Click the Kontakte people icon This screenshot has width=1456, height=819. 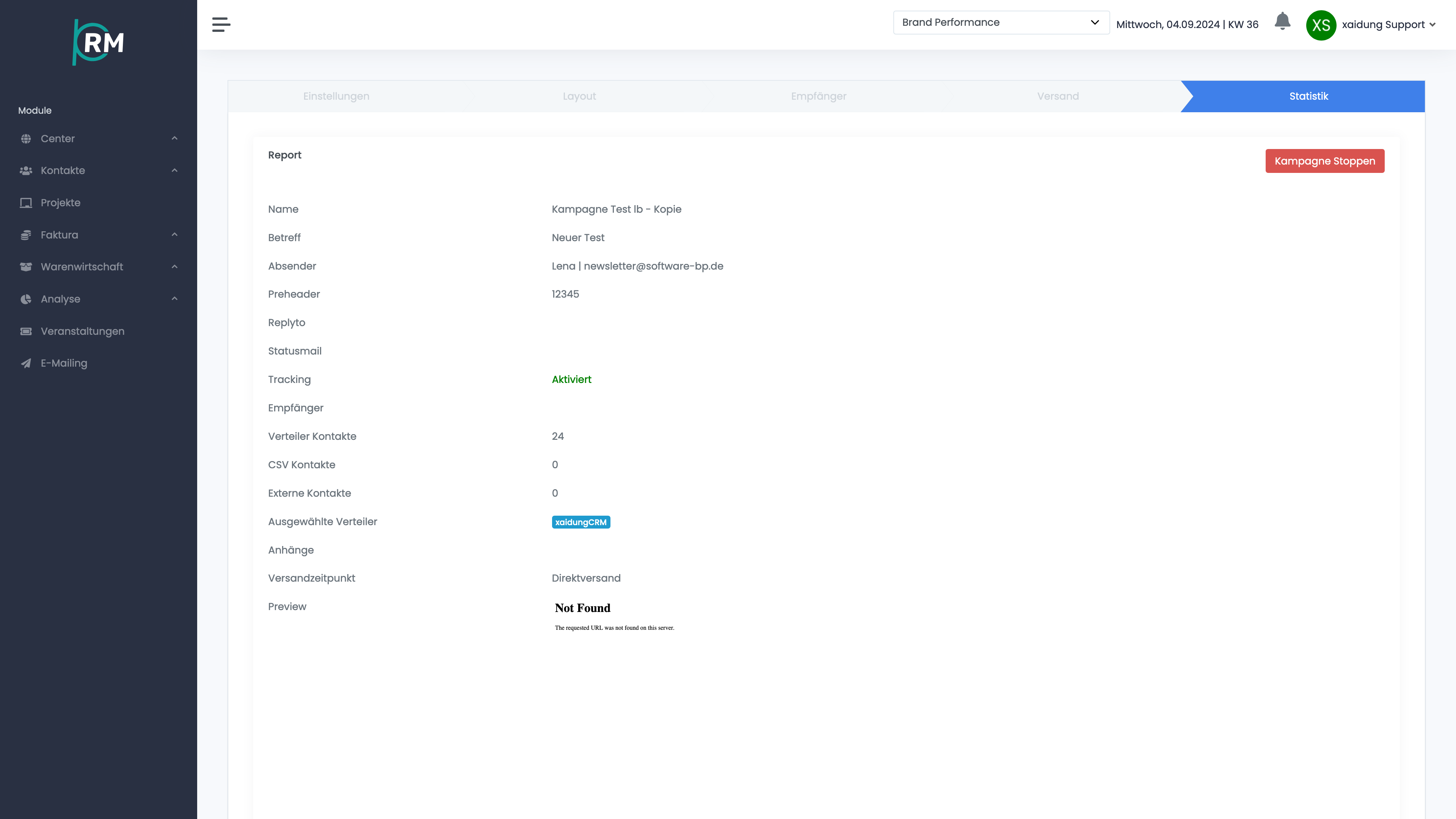(x=26, y=171)
